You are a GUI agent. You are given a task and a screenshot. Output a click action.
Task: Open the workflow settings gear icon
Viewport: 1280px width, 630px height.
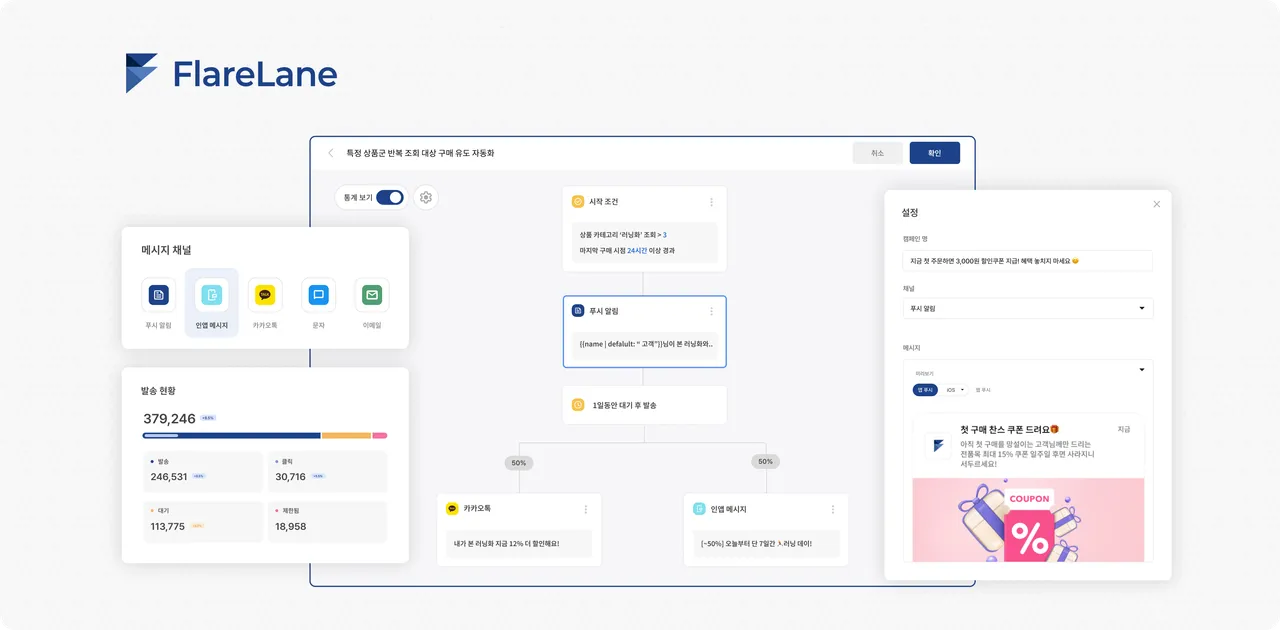click(x=426, y=198)
